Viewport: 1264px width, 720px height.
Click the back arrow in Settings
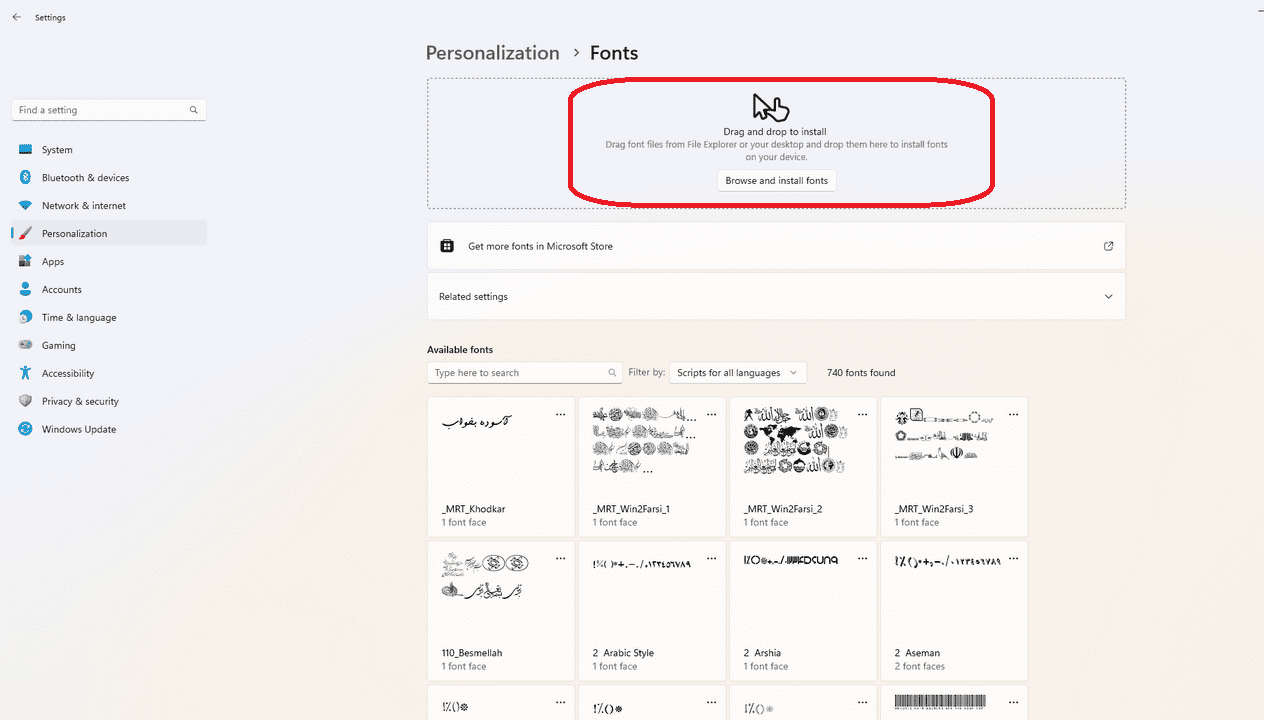point(17,17)
